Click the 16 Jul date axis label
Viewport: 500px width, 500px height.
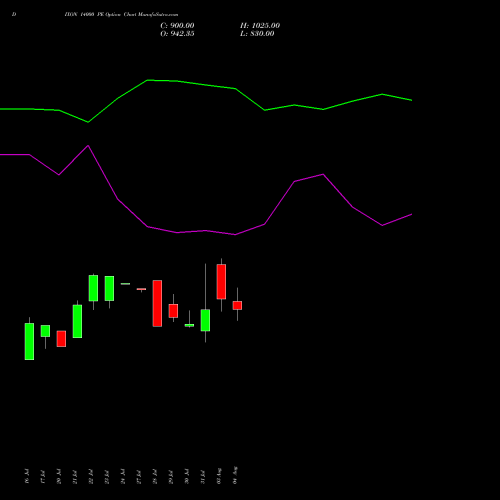(27, 476)
